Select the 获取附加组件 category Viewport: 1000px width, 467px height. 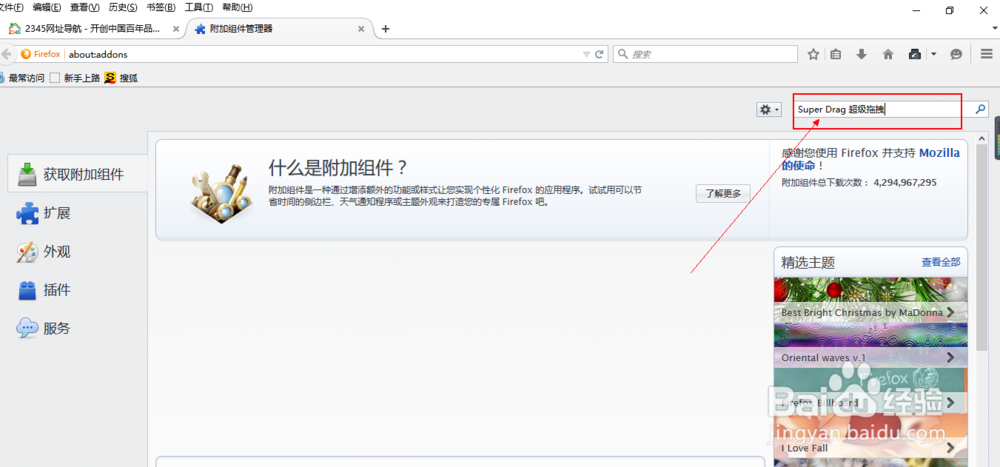coord(77,174)
